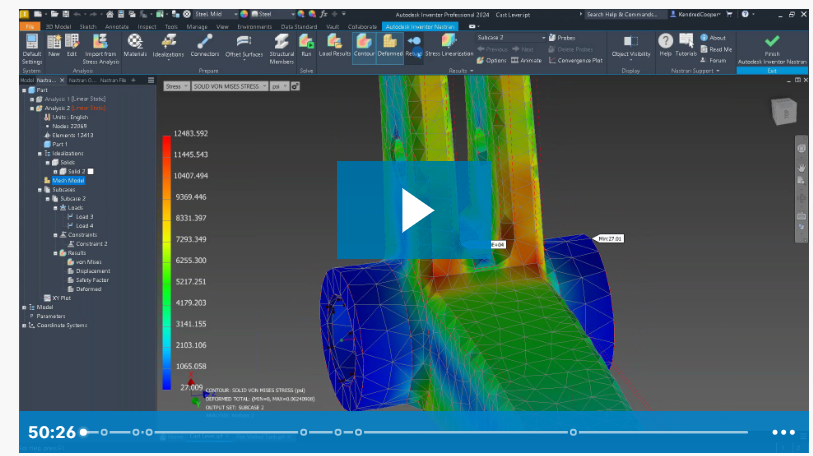Collapse the Results tree node
This screenshot has height=456, width=813.
pos(55,253)
